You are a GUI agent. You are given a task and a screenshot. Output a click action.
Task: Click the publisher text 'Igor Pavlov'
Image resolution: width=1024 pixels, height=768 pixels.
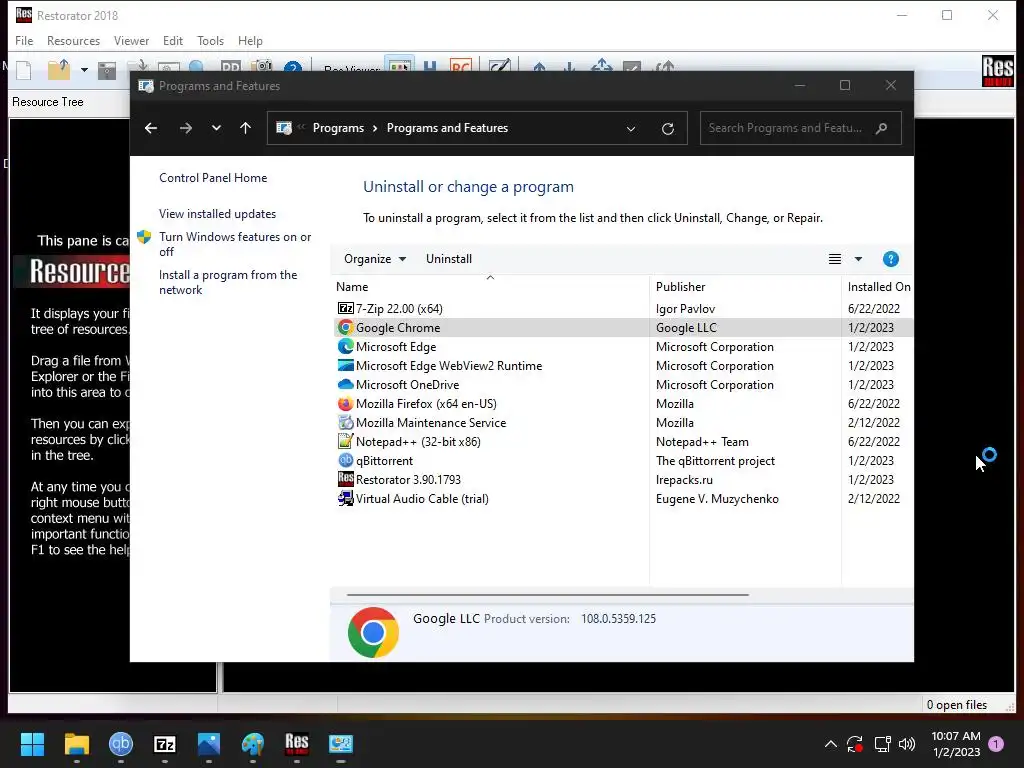coord(685,308)
